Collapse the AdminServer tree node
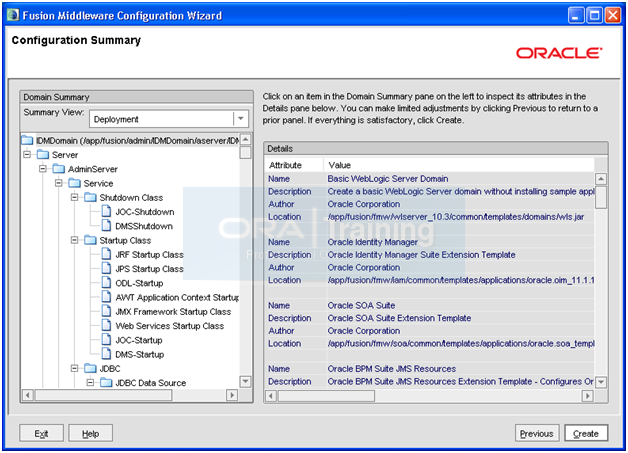Image resolution: width=628 pixels, height=453 pixels. point(43,169)
